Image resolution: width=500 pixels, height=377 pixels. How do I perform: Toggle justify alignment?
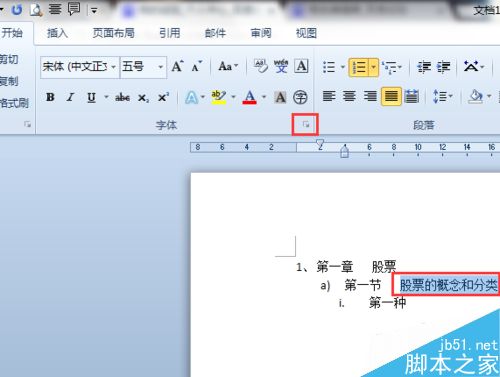pyautogui.click(x=391, y=96)
